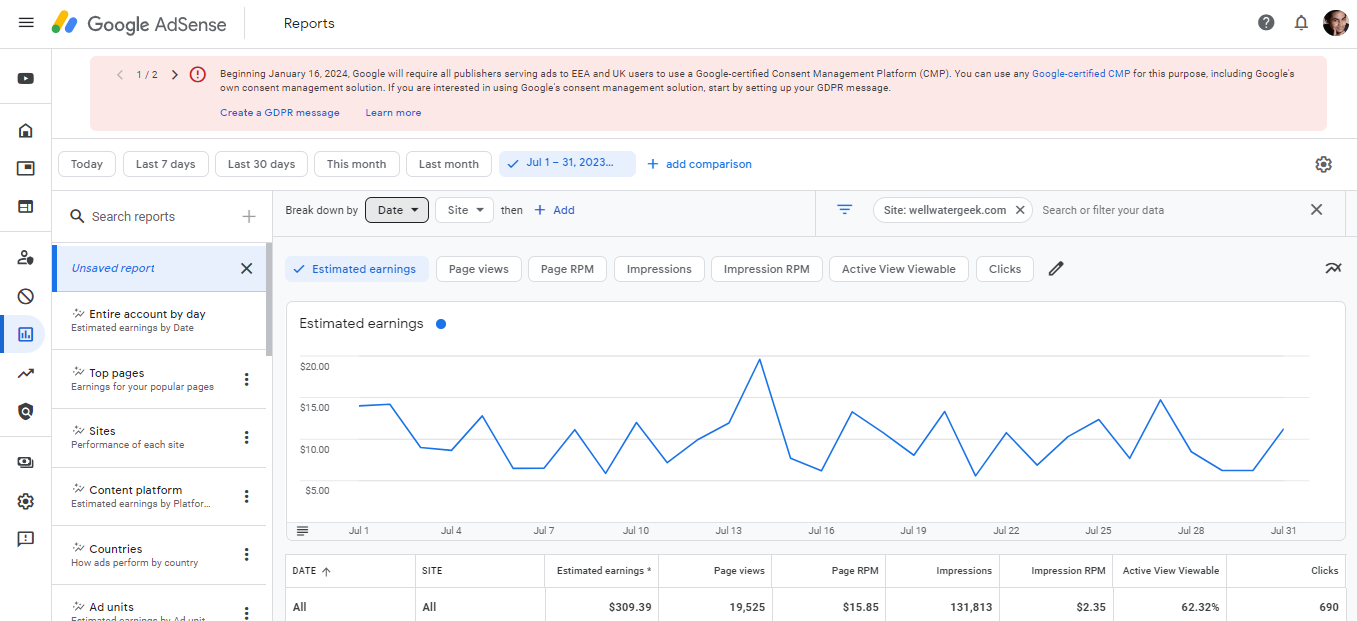Open the Entire account by day report

click(x=160, y=320)
